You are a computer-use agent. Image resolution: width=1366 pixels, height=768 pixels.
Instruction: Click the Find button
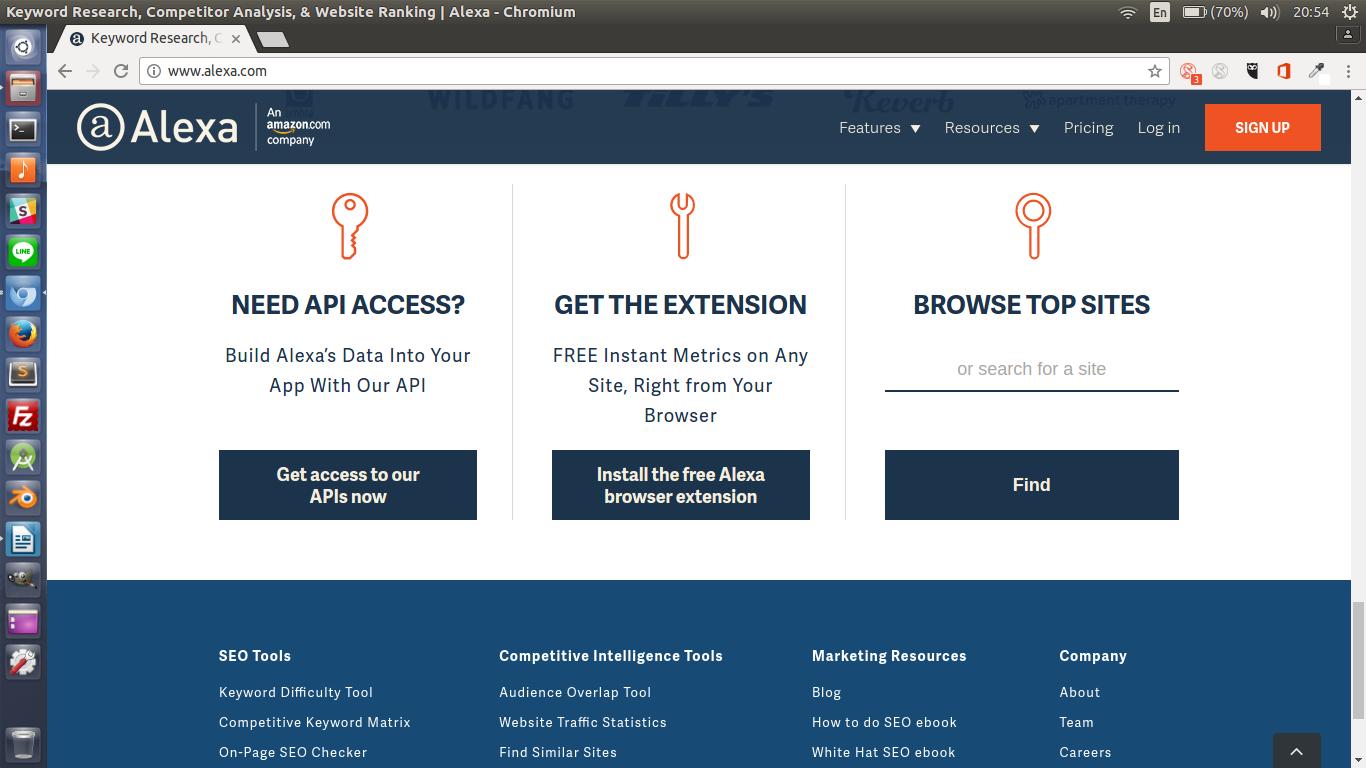[x=1032, y=485]
